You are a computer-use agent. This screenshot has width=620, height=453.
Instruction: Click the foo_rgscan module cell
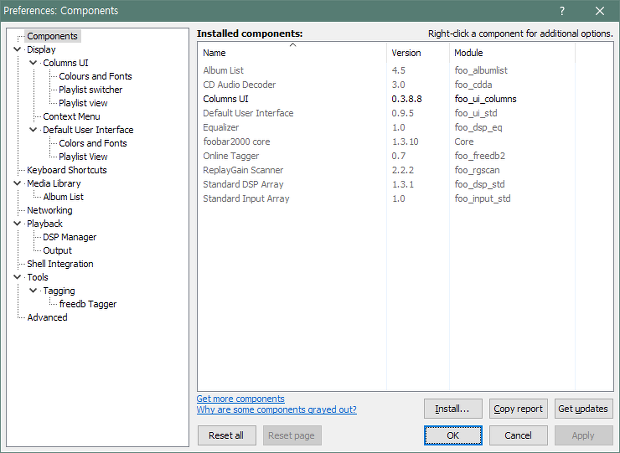(x=477, y=170)
